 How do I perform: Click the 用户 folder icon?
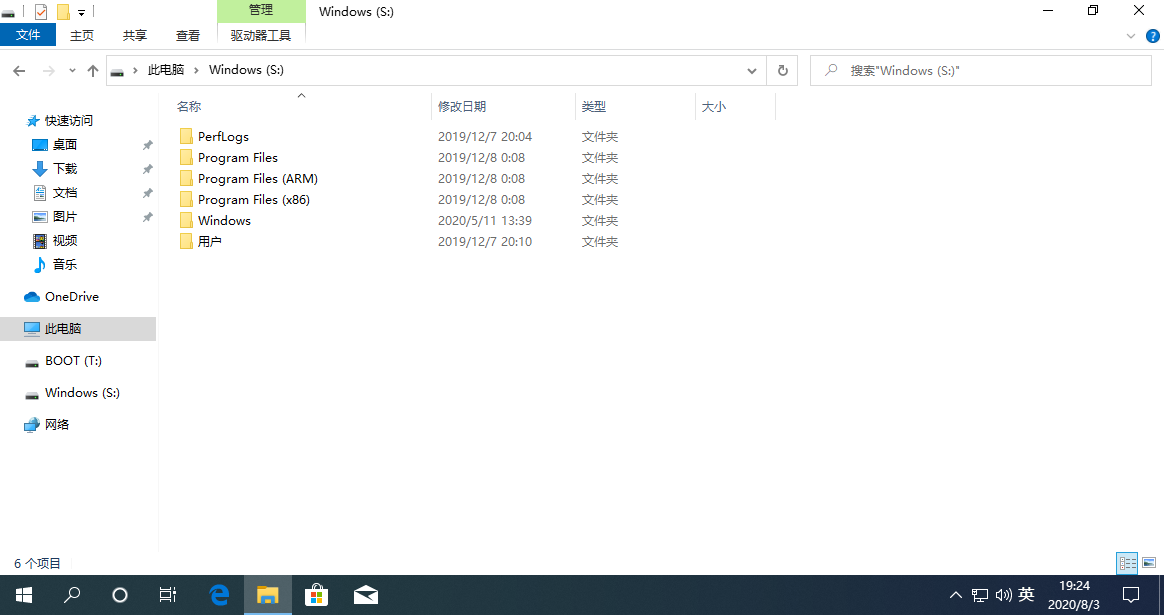tap(186, 241)
